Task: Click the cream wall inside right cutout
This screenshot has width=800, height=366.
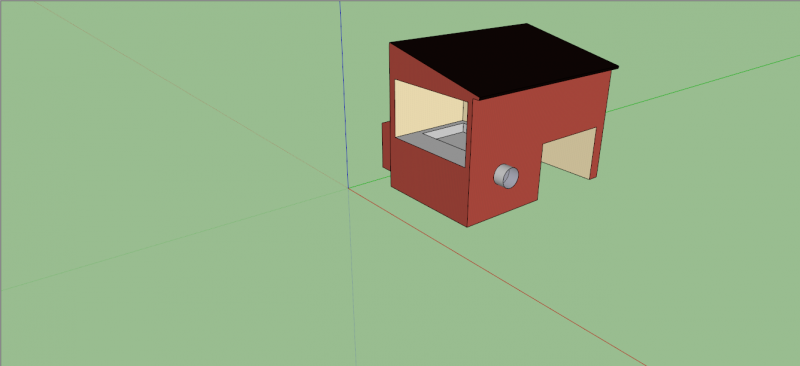Action: [569, 152]
